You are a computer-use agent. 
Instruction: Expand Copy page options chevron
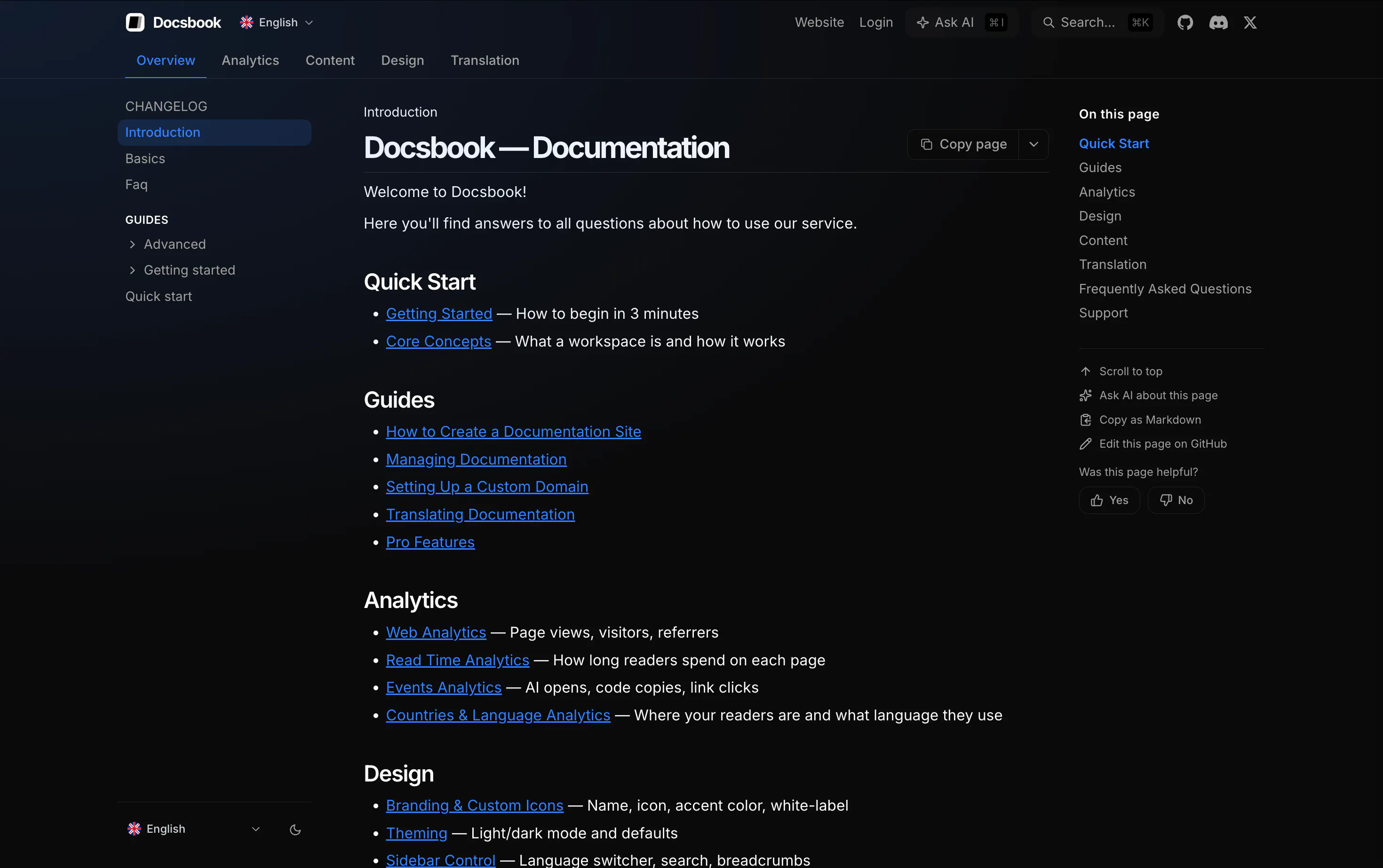pyautogui.click(x=1033, y=144)
